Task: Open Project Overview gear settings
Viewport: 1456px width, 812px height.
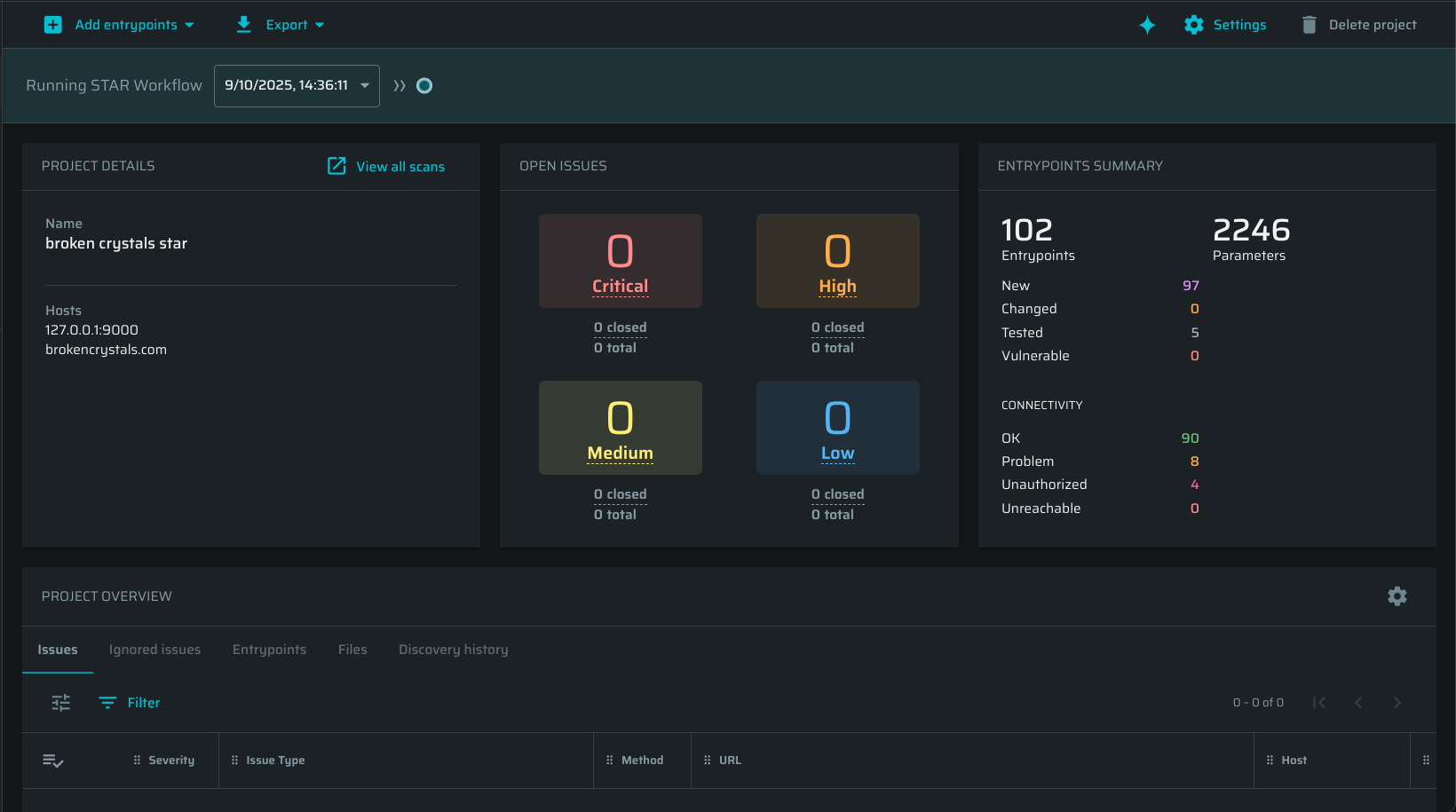Action: pyautogui.click(x=1397, y=596)
